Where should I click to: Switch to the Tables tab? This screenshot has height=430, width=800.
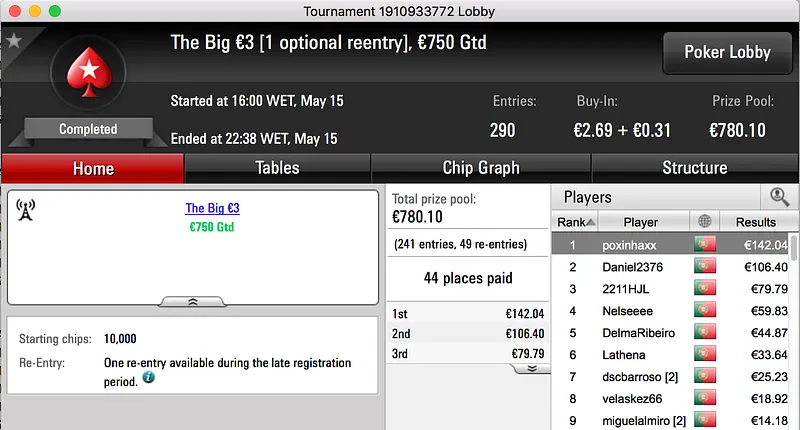277,168
